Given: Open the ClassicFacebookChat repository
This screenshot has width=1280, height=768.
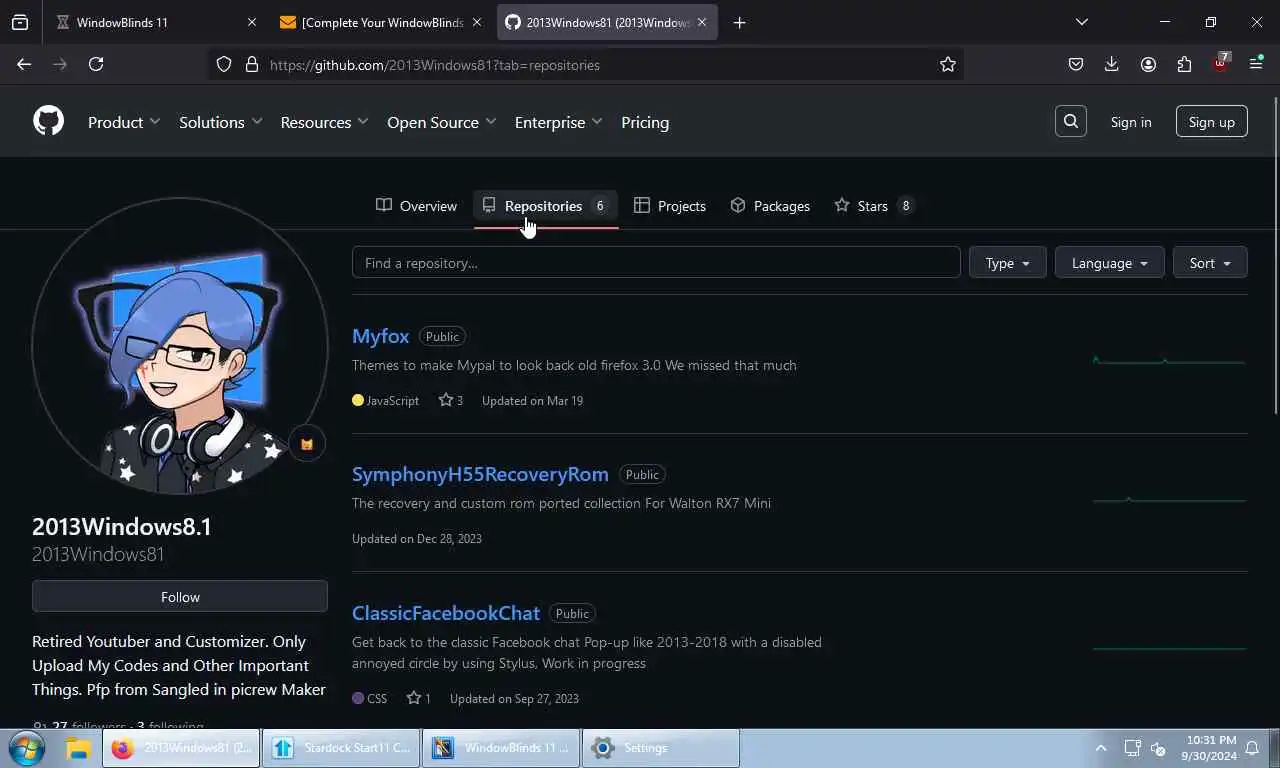Looking at the screenshot, I should point(446,613).
